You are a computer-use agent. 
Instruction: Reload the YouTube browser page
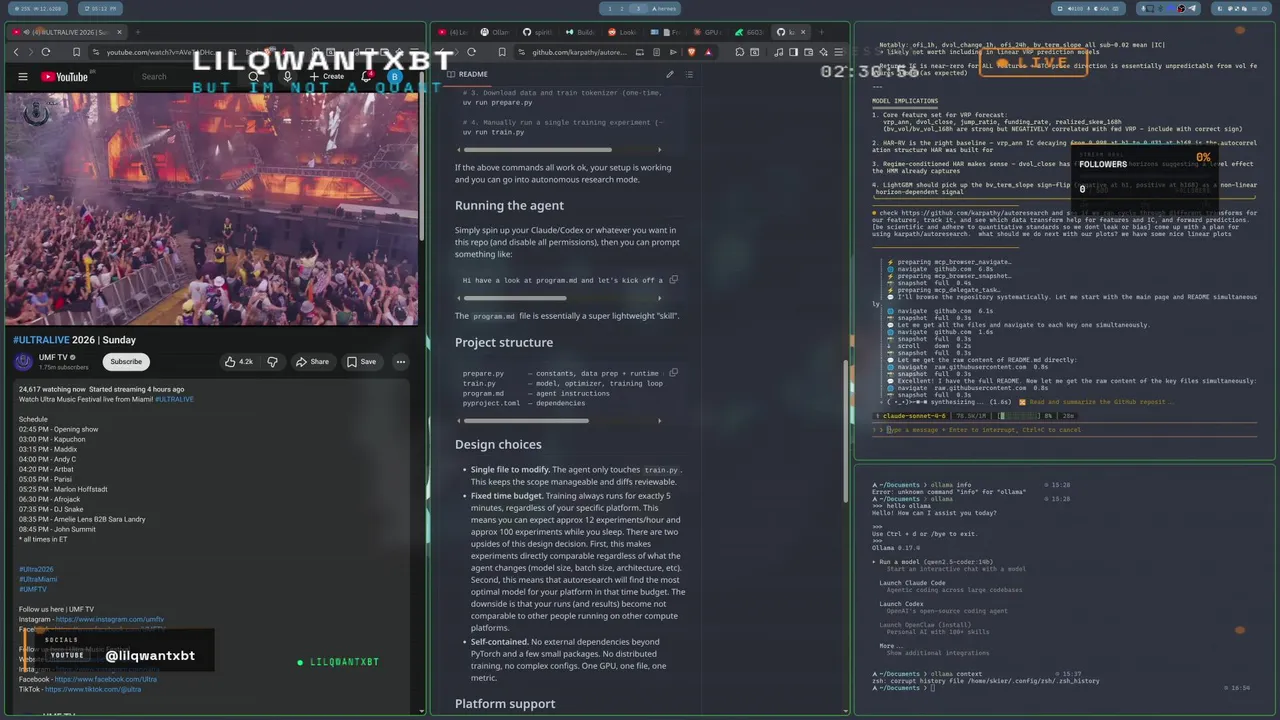coord(46,52)
